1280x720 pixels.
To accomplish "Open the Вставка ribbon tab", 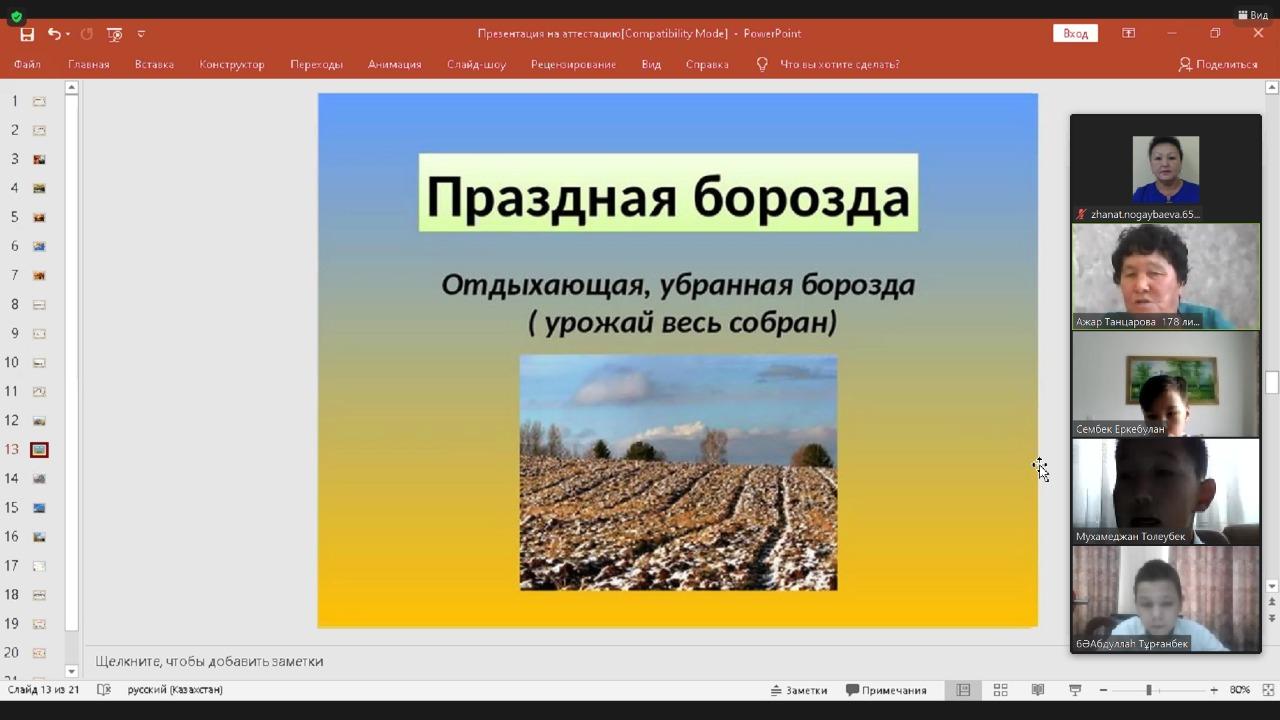I will pyautogui.click(x=154, y=64).
